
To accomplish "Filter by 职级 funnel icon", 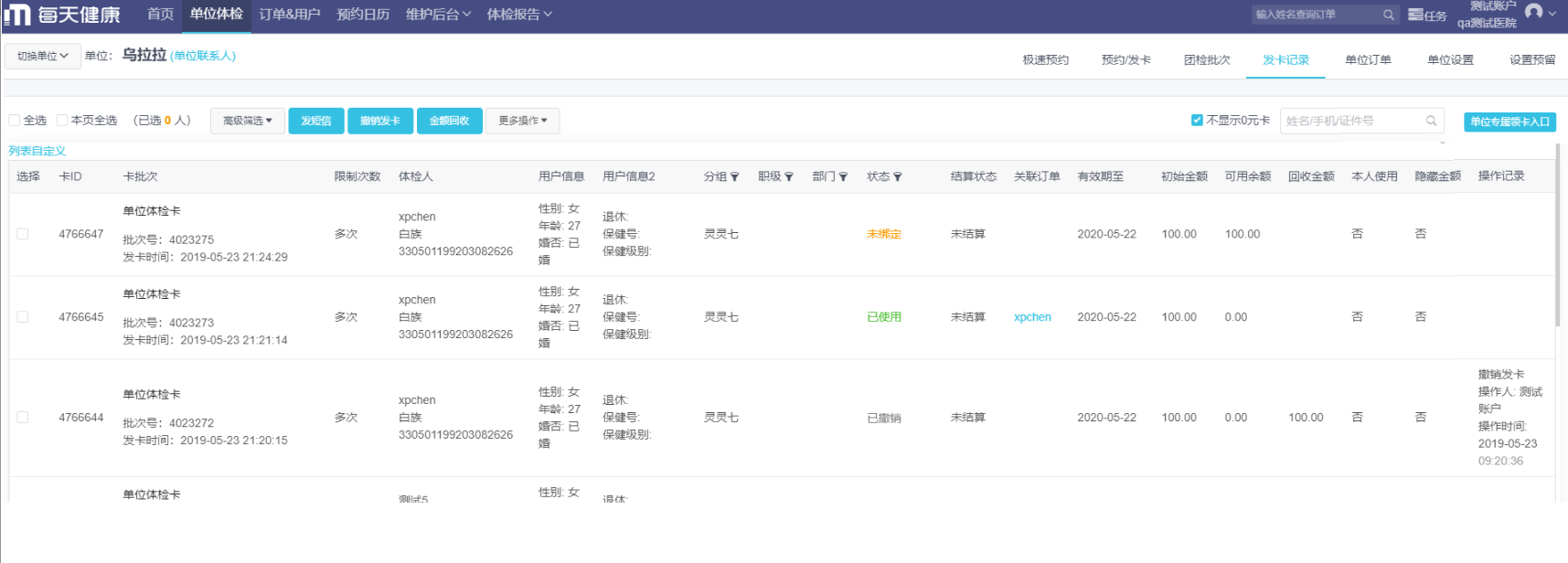I will coord(789,177).
